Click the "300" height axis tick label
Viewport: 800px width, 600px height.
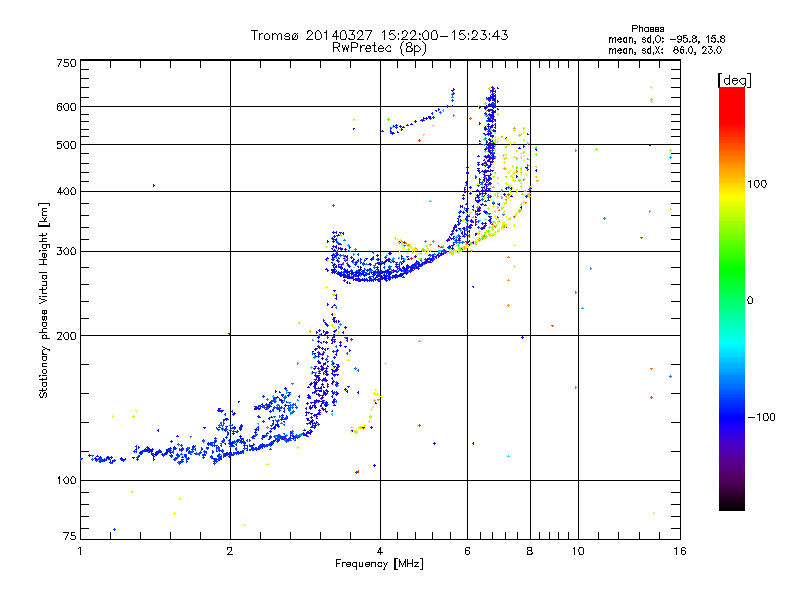click(67, 251)
